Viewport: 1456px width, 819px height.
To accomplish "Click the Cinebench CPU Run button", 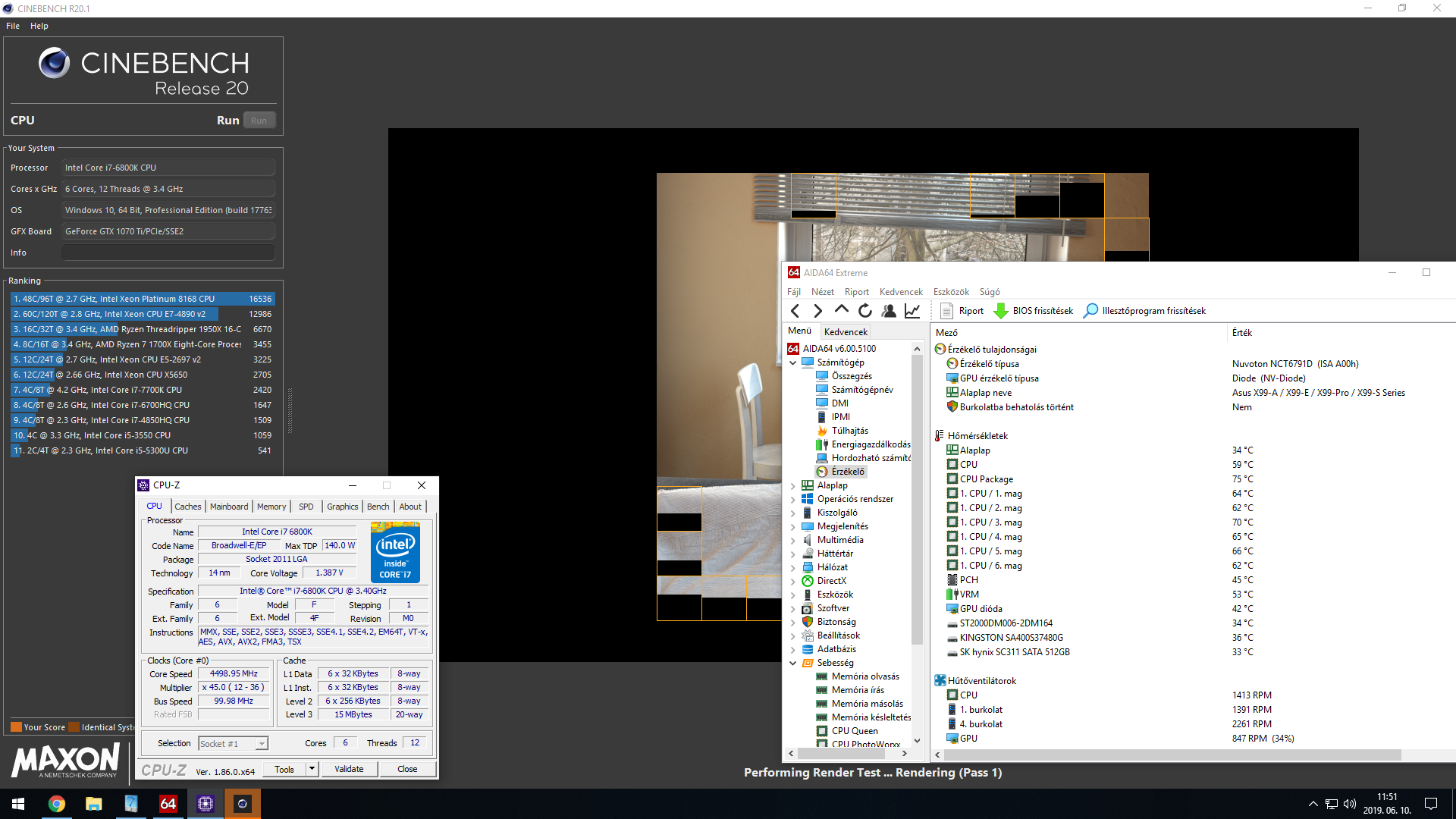I will click(259, 121).
